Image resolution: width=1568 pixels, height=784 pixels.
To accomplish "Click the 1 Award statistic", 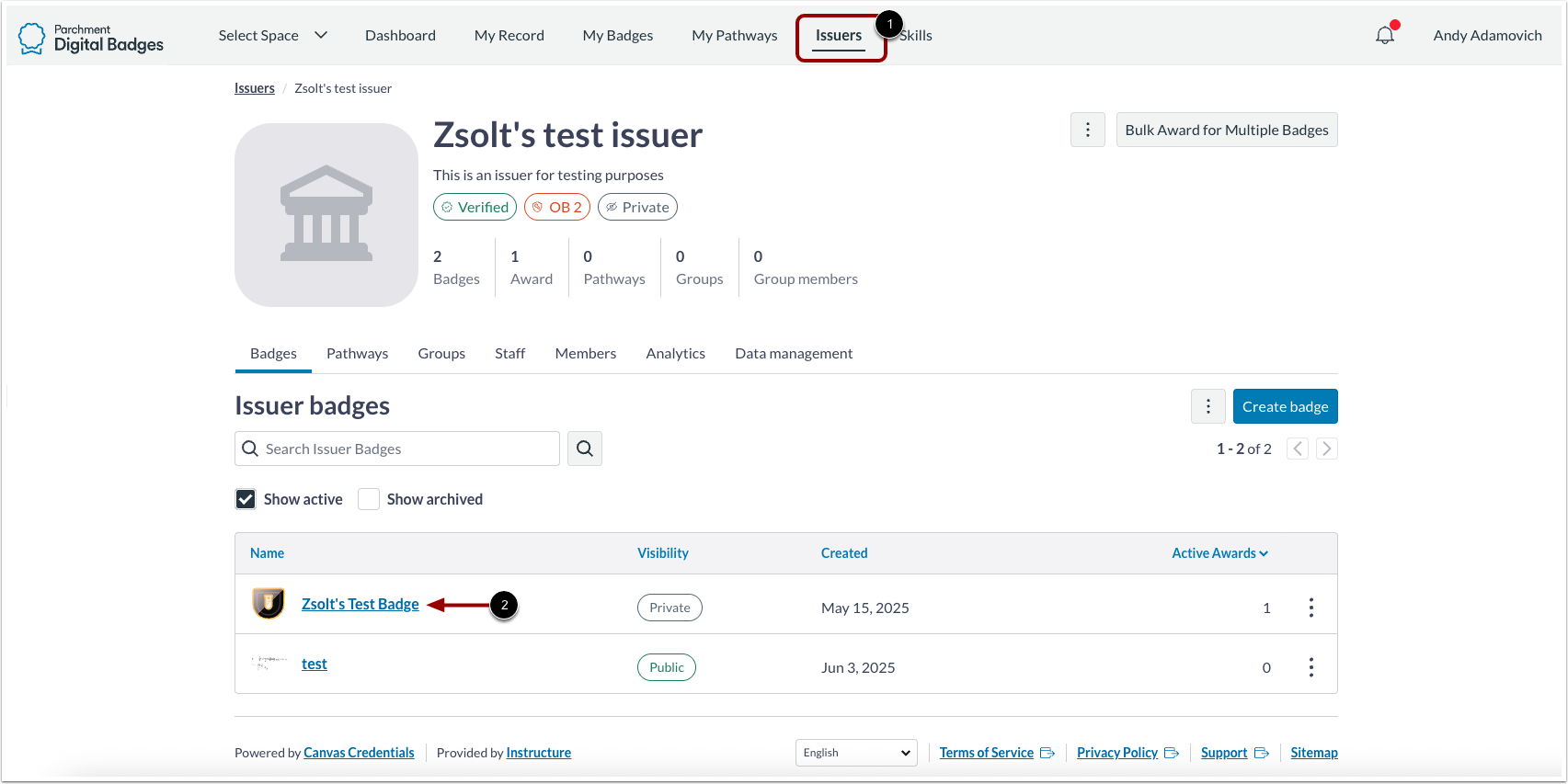I will [x=532, y=267].
